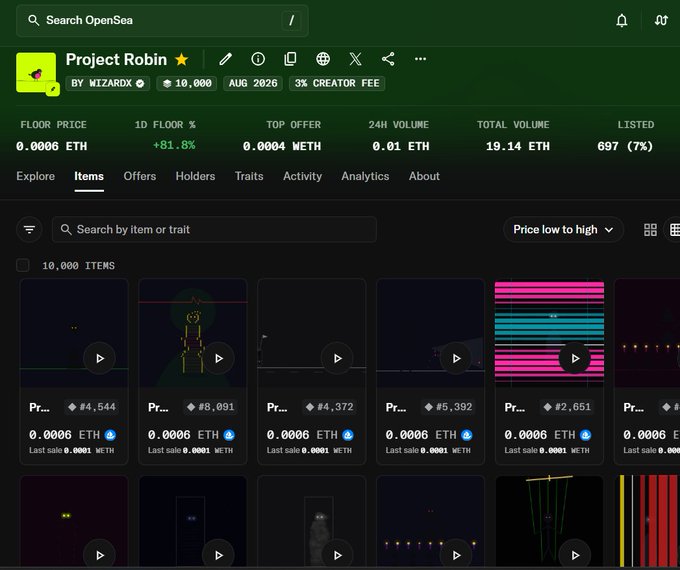Switch to grid view layout
Viewport: 680px width, 570px height.
pyautogui.click(x=650, y=229)
